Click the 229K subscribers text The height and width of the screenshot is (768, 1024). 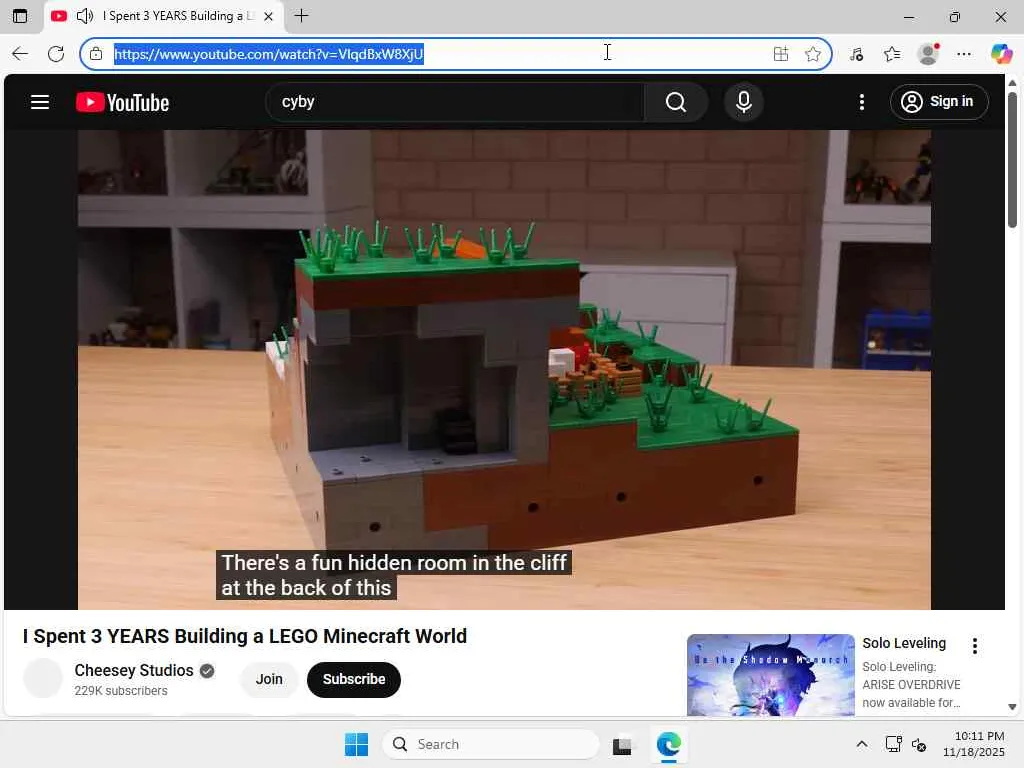121,691
